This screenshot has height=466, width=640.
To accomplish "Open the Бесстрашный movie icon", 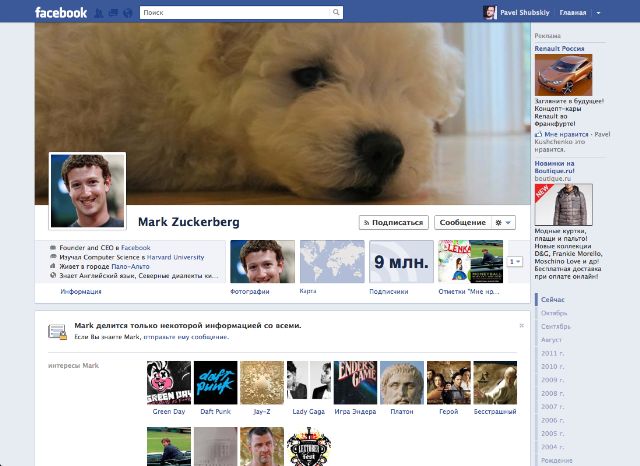I will point(495,382).
